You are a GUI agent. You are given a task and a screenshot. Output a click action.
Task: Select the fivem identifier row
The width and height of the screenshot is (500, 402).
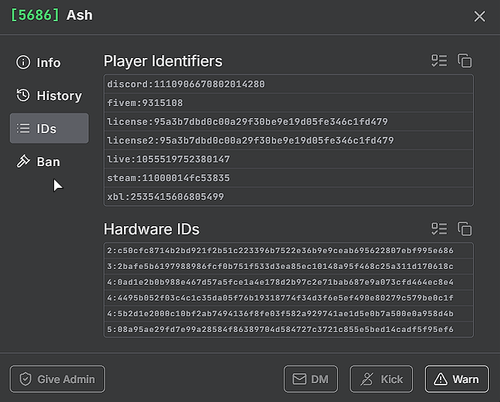pyautogui.click(x=289, y=103)
